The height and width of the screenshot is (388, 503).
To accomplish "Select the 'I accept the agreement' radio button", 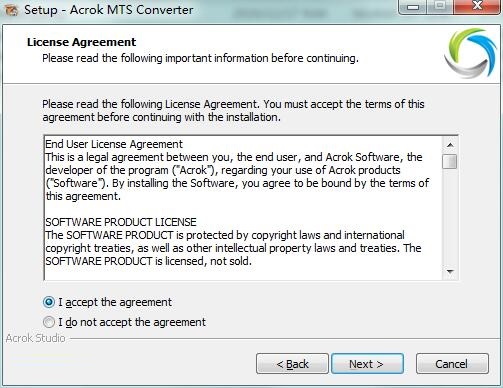I will point(49,302).
